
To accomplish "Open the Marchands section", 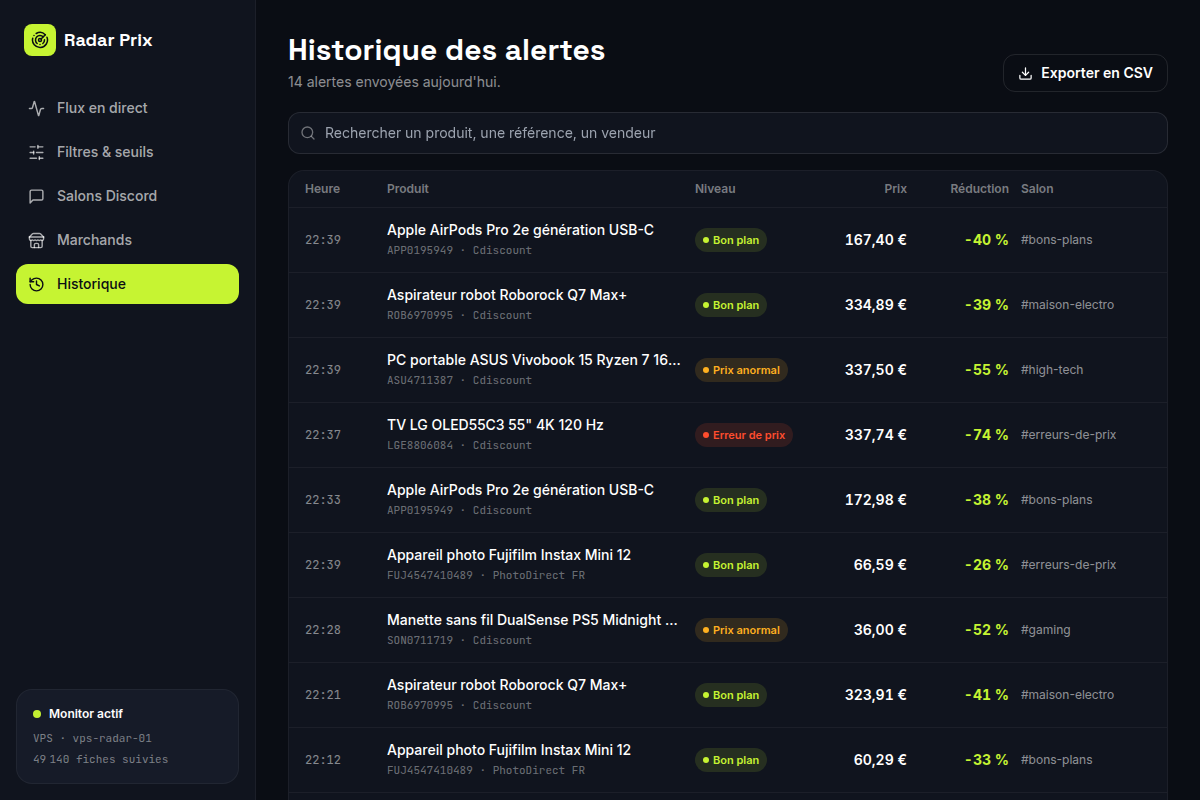I will (127, 240).
